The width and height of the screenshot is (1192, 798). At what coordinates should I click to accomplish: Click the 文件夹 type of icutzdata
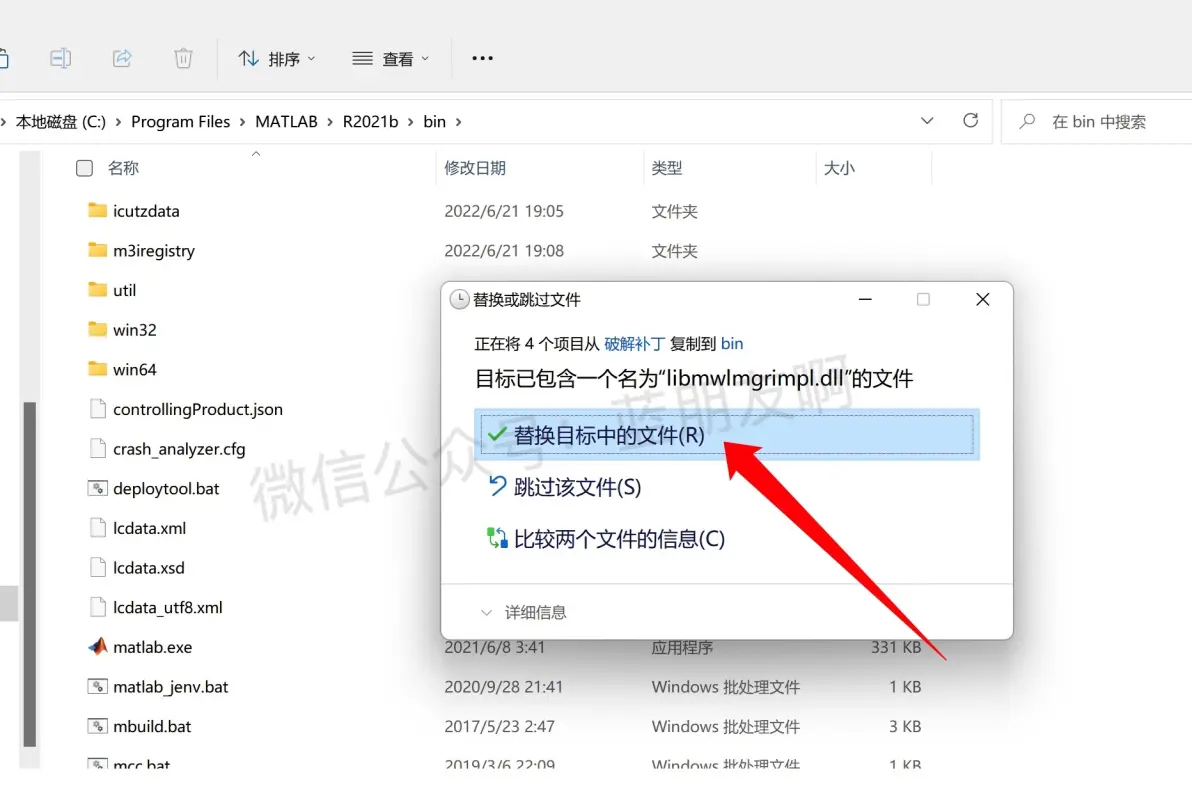point(674,211)
